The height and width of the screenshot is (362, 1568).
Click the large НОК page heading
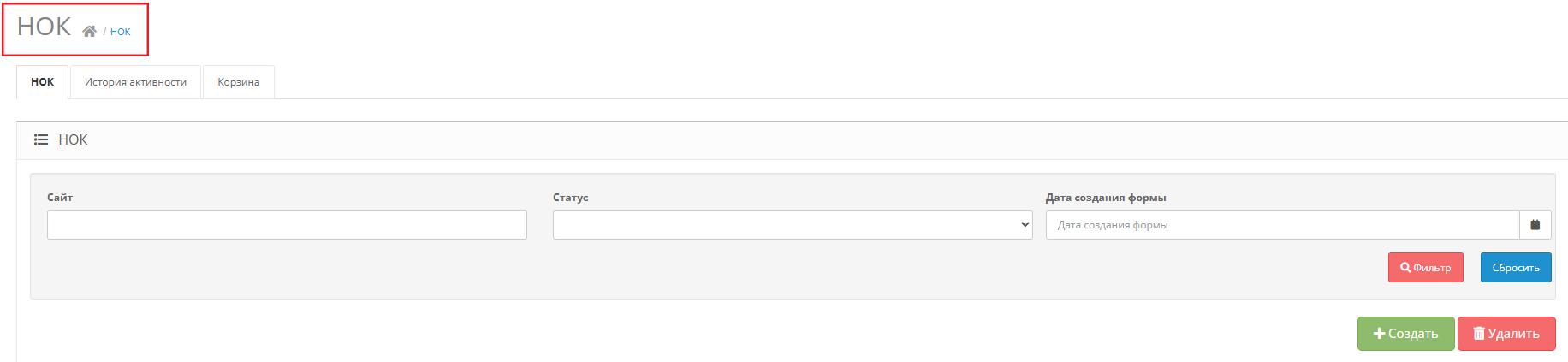tap(44, 27)
